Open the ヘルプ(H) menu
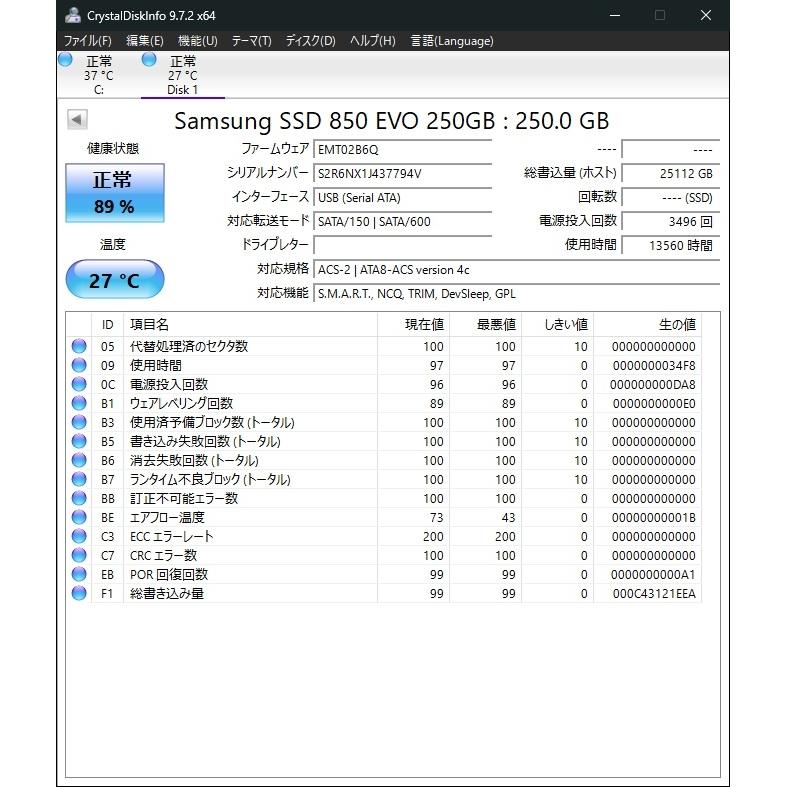 pyautogui.click(x=373, y=41)
